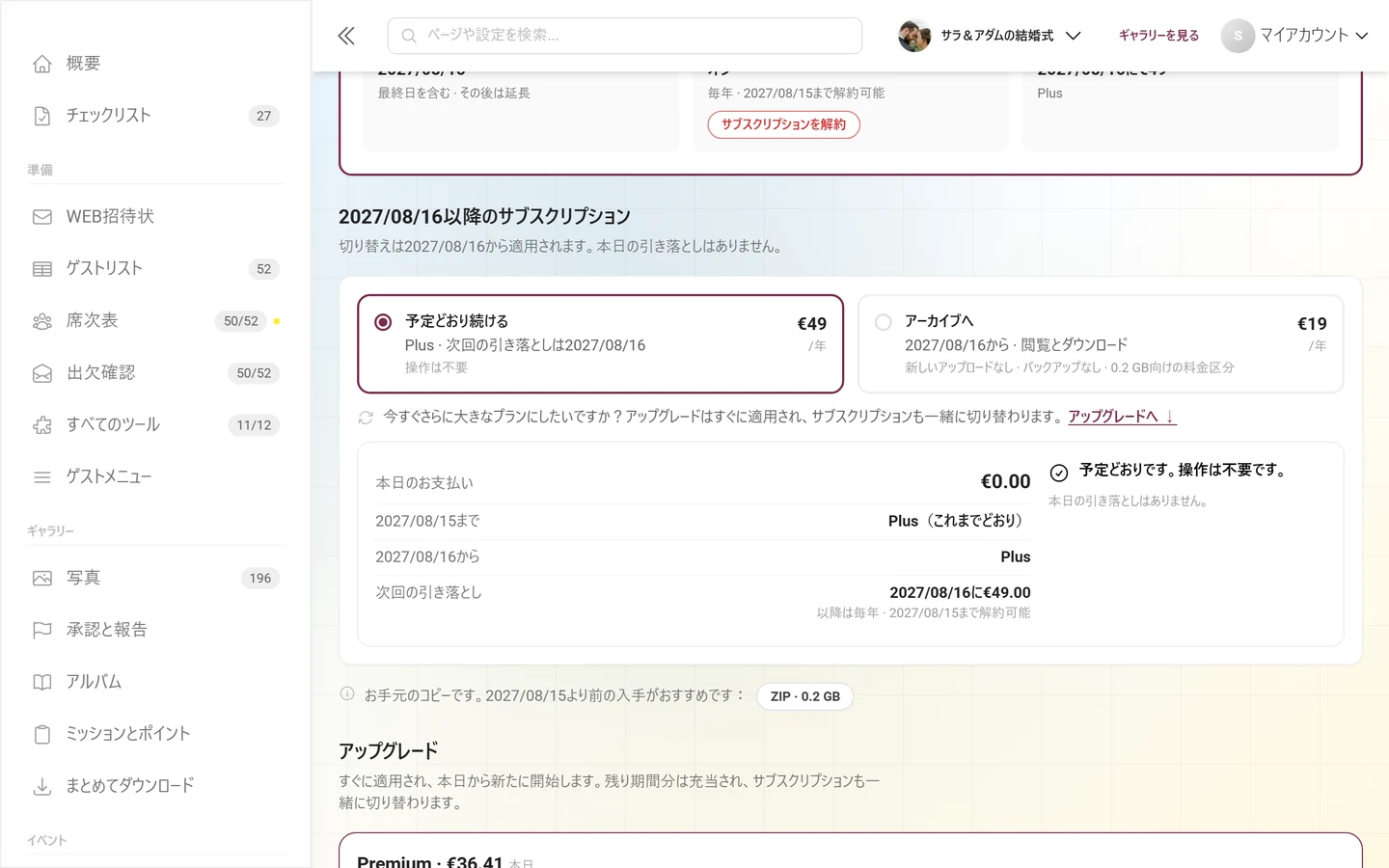Click the €0.00 amount for 本日のお支払い

click(1005, 481)
